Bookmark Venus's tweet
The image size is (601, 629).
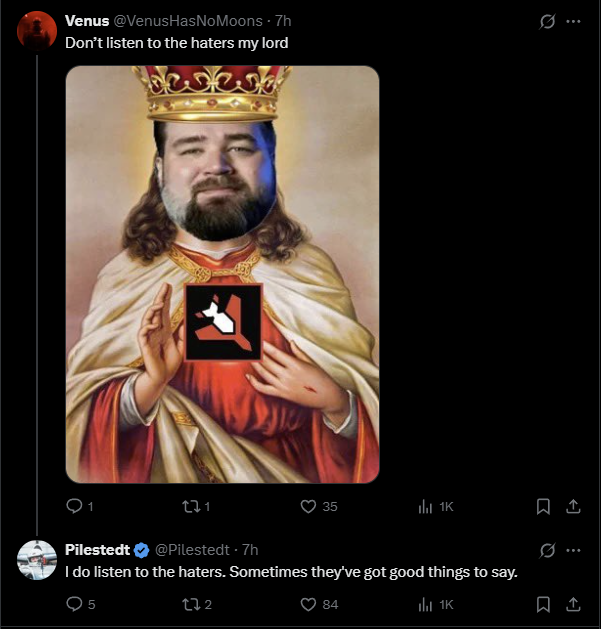pyautogui.click(x=544, y=507)
